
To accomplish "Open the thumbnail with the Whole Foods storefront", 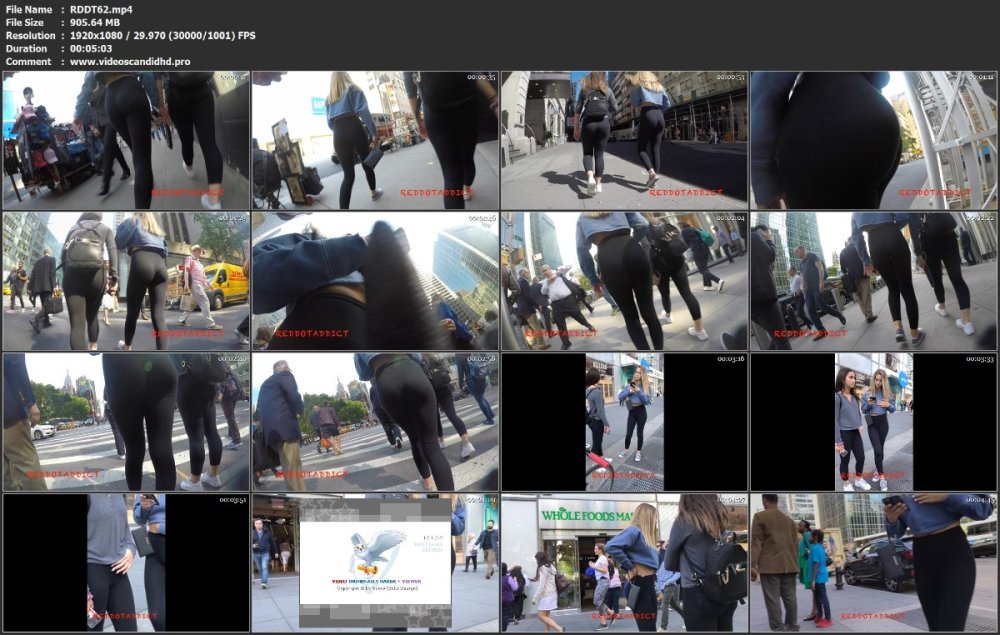I will pyautogui.click(x=624, y=563).
